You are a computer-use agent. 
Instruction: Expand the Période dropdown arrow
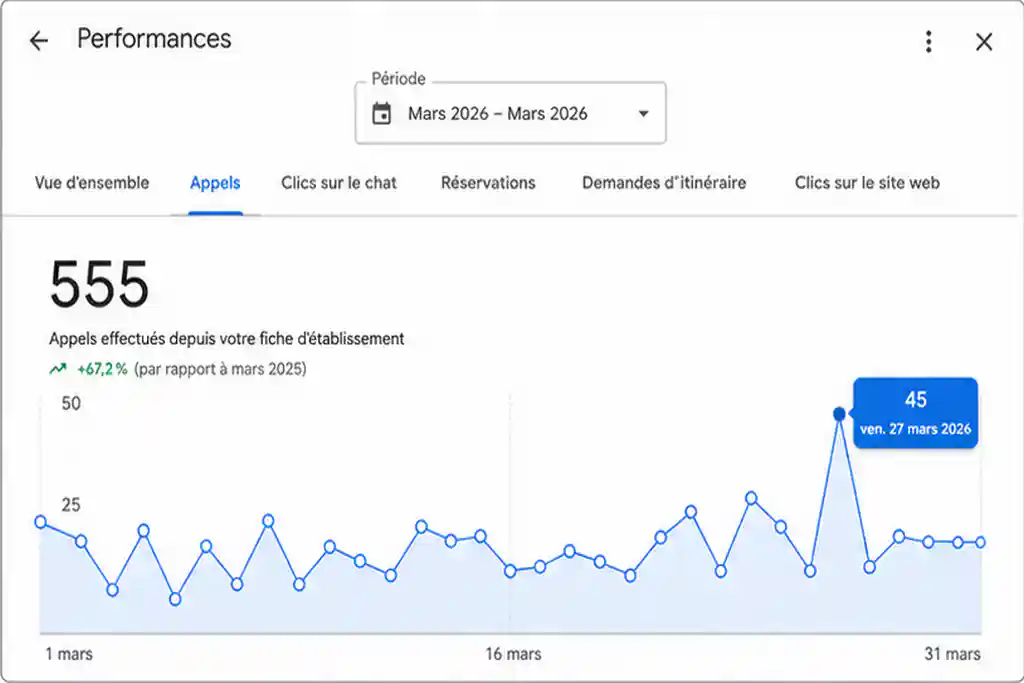[x=643, y=114]
